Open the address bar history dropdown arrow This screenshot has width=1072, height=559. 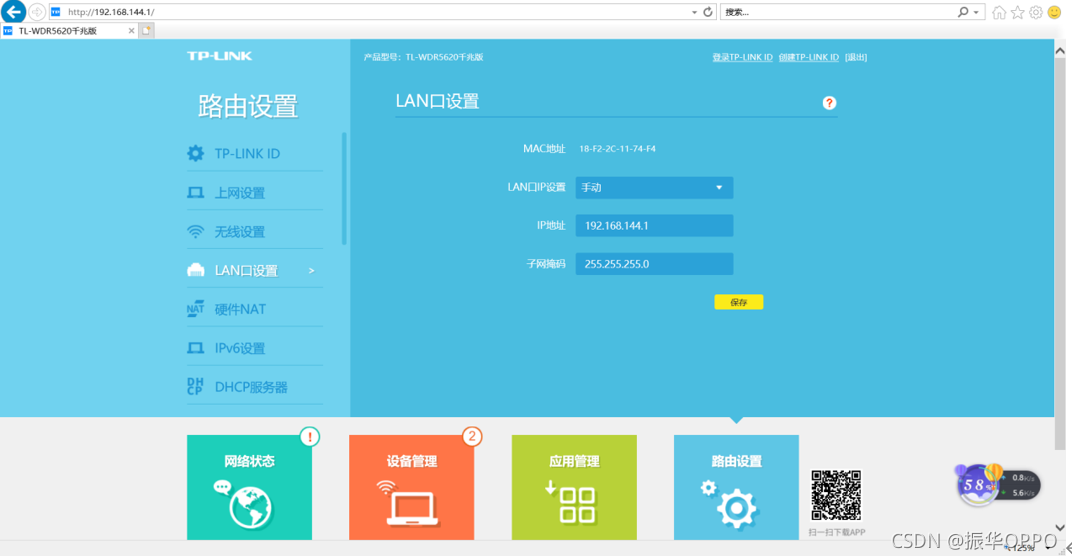(x=694, y=12)
